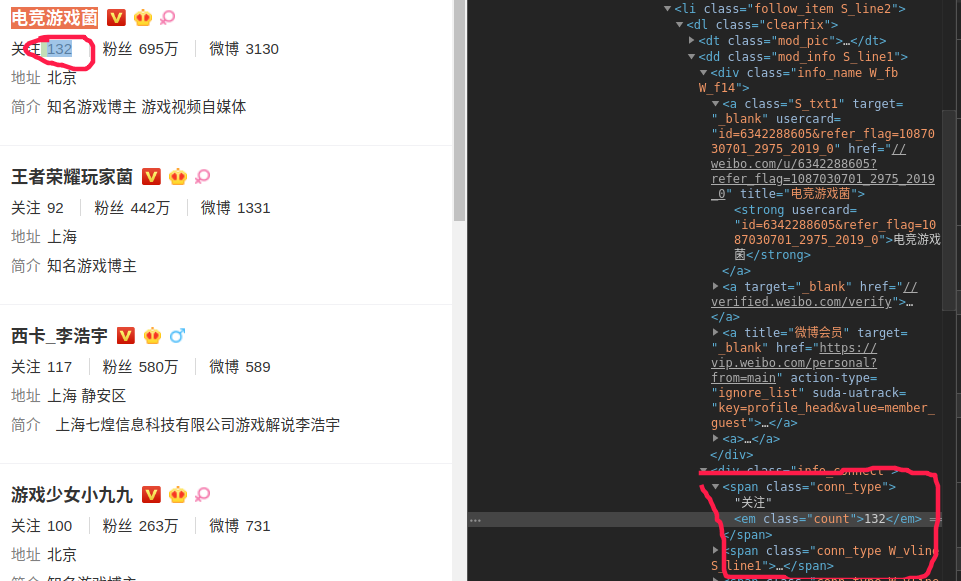This screenshot has height=581, width=961.
Task: Click the address text 上海 静安区
Action: tap(86, 395)
